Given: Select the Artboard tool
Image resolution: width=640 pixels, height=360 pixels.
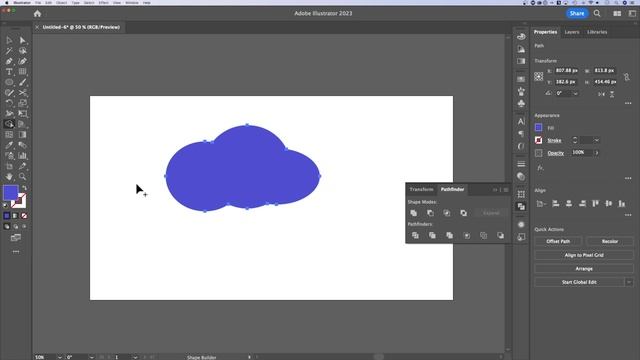Looking at the screenshot, I should point(9,166).
